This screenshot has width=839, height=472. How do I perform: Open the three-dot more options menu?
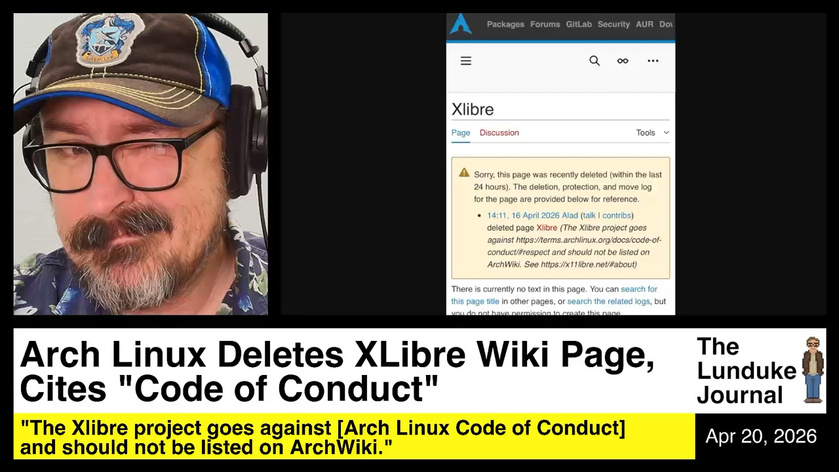653,61
